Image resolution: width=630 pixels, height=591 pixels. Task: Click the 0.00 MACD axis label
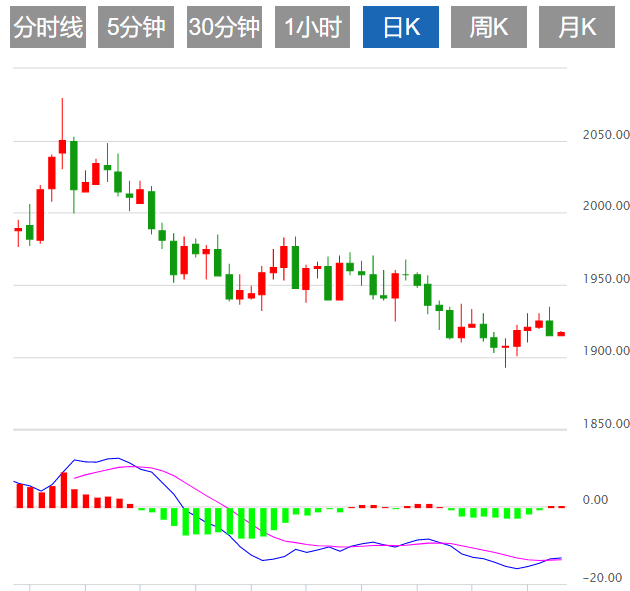[595, 500]
